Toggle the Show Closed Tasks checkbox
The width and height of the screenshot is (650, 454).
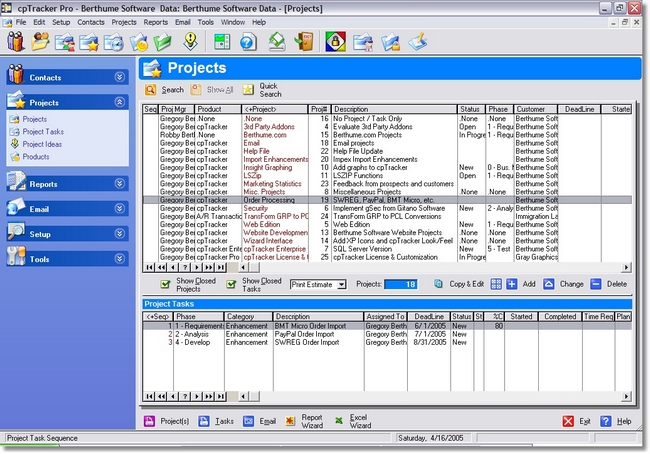(231, 284)
